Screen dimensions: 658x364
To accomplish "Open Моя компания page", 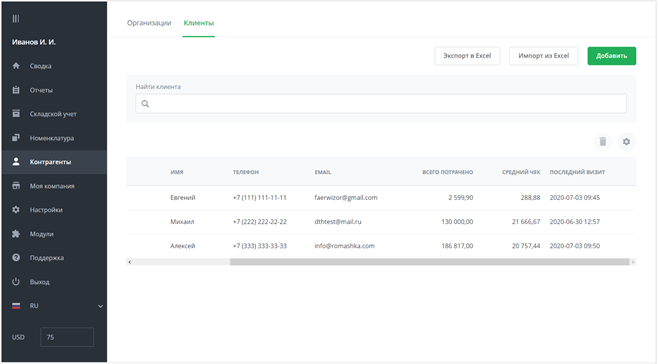I will coord(52,186).
